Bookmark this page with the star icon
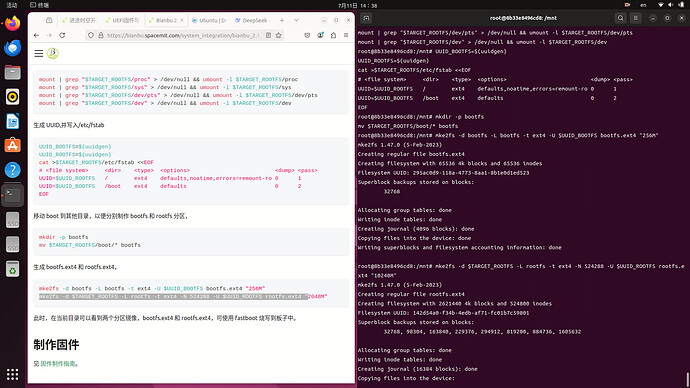Viewport: 690px width, 388px height. (x=279, y=35)
